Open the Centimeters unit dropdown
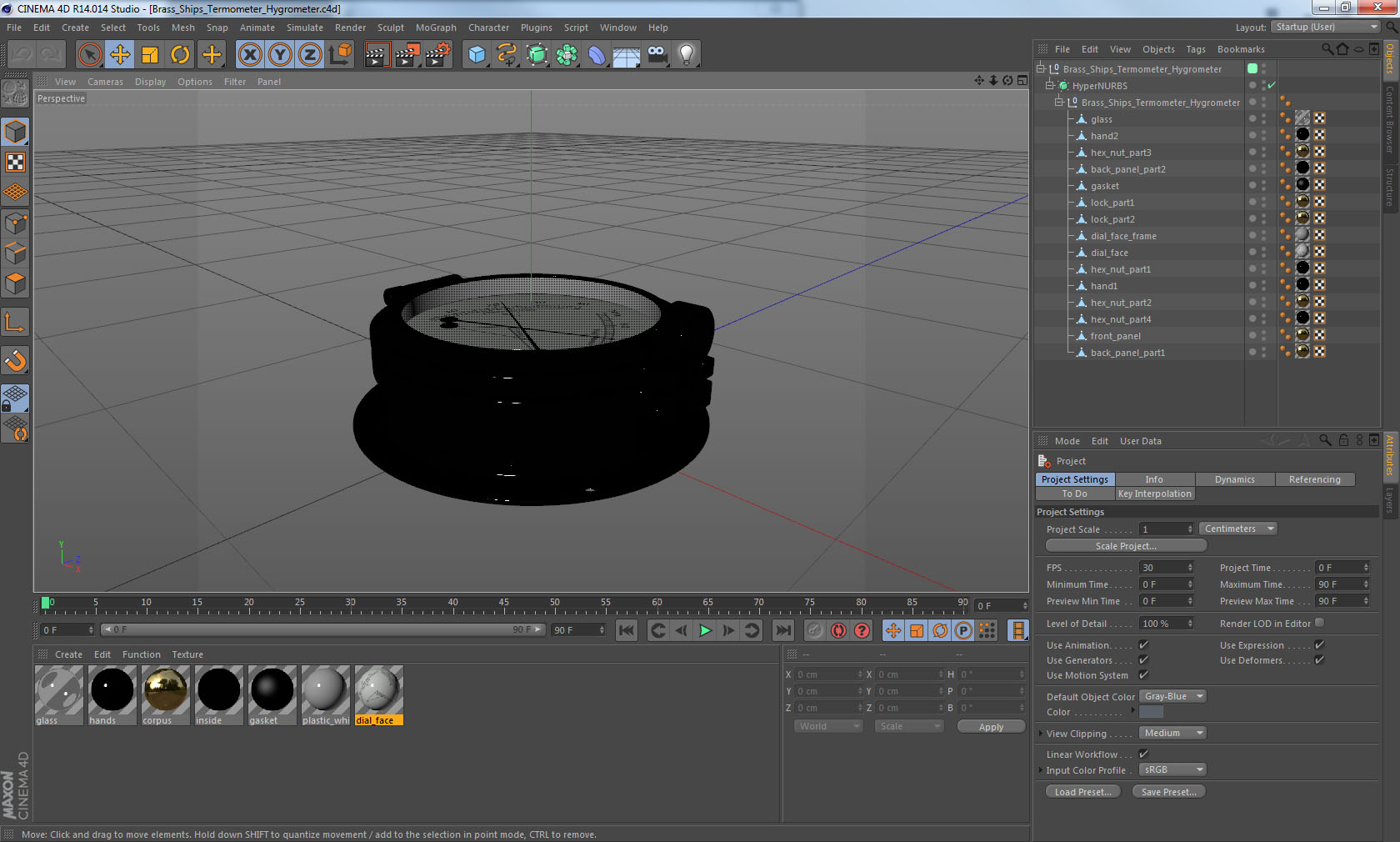Screen dimensions: 1400x842 (x=1237, y=529)
